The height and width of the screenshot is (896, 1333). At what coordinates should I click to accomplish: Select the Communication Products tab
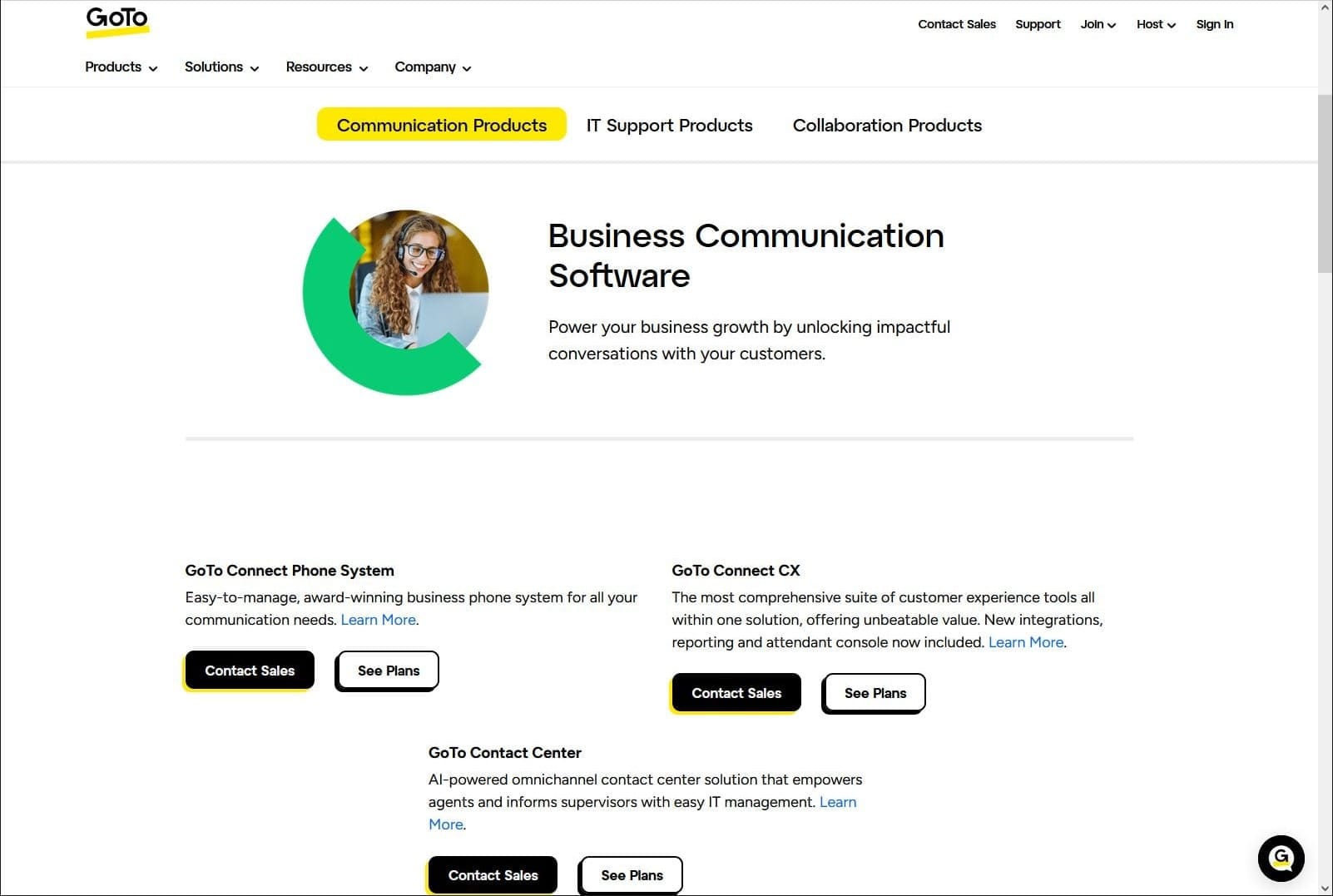click(x=442, y=125)
